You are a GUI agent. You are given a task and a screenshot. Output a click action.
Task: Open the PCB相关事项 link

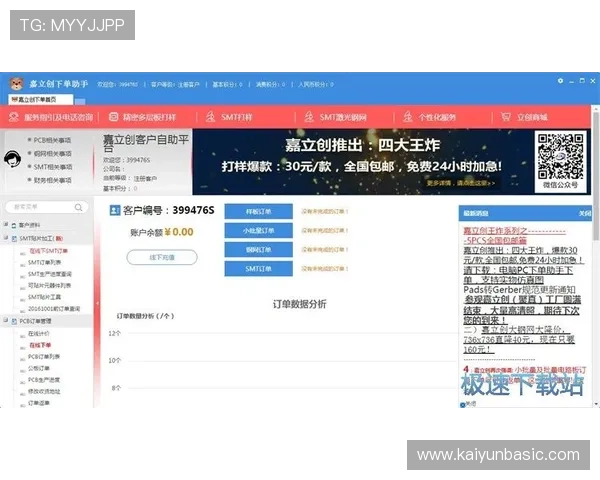point(52,140)
